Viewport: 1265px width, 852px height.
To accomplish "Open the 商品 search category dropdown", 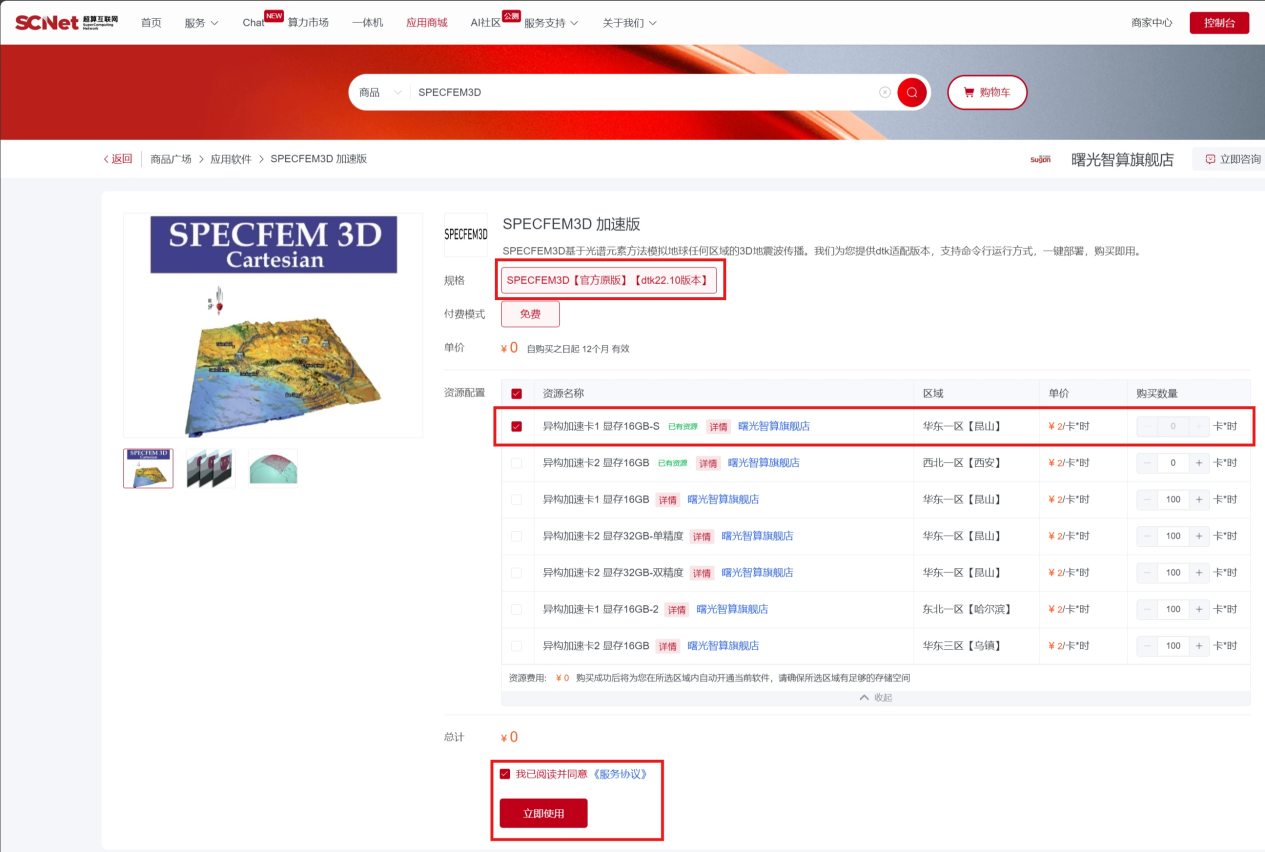I will 380,92.
